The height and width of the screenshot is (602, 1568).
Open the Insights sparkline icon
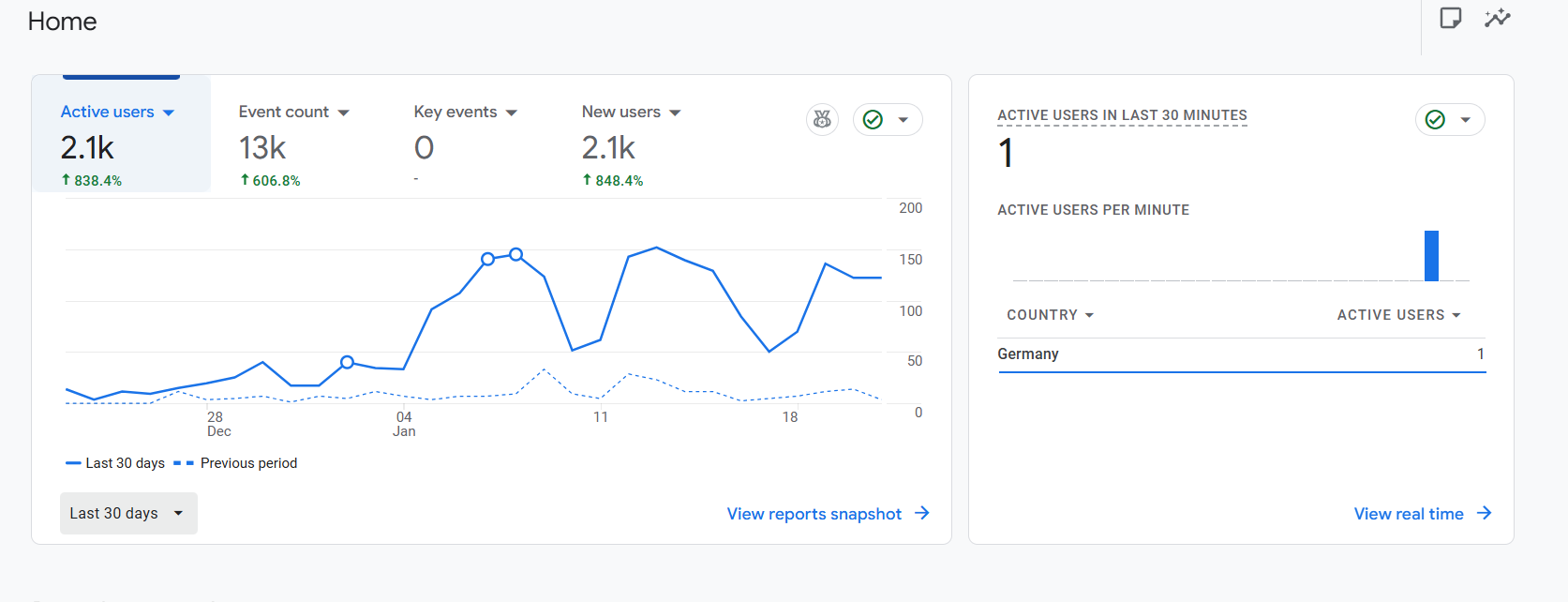[1498, 18]
